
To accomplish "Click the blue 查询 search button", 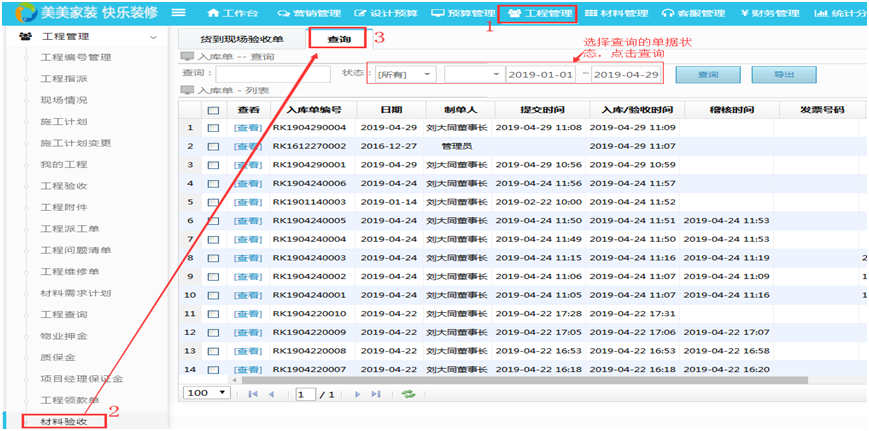I will [707, 75].
